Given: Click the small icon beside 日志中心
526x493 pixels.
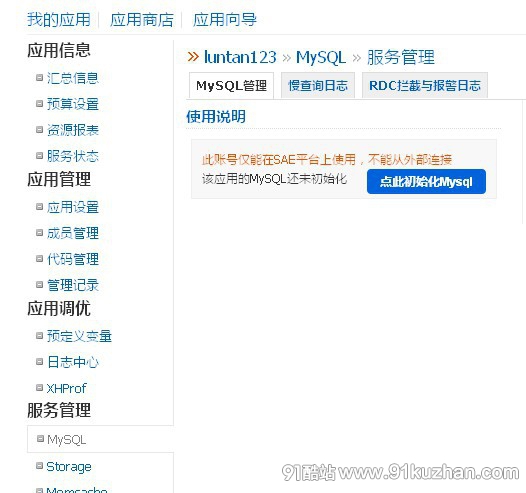Looking at the screenshot, I should click(x=40, y=361).
